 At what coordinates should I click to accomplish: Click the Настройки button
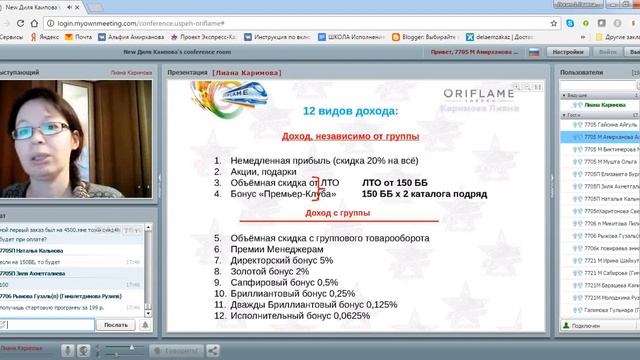tap(568, 52)
